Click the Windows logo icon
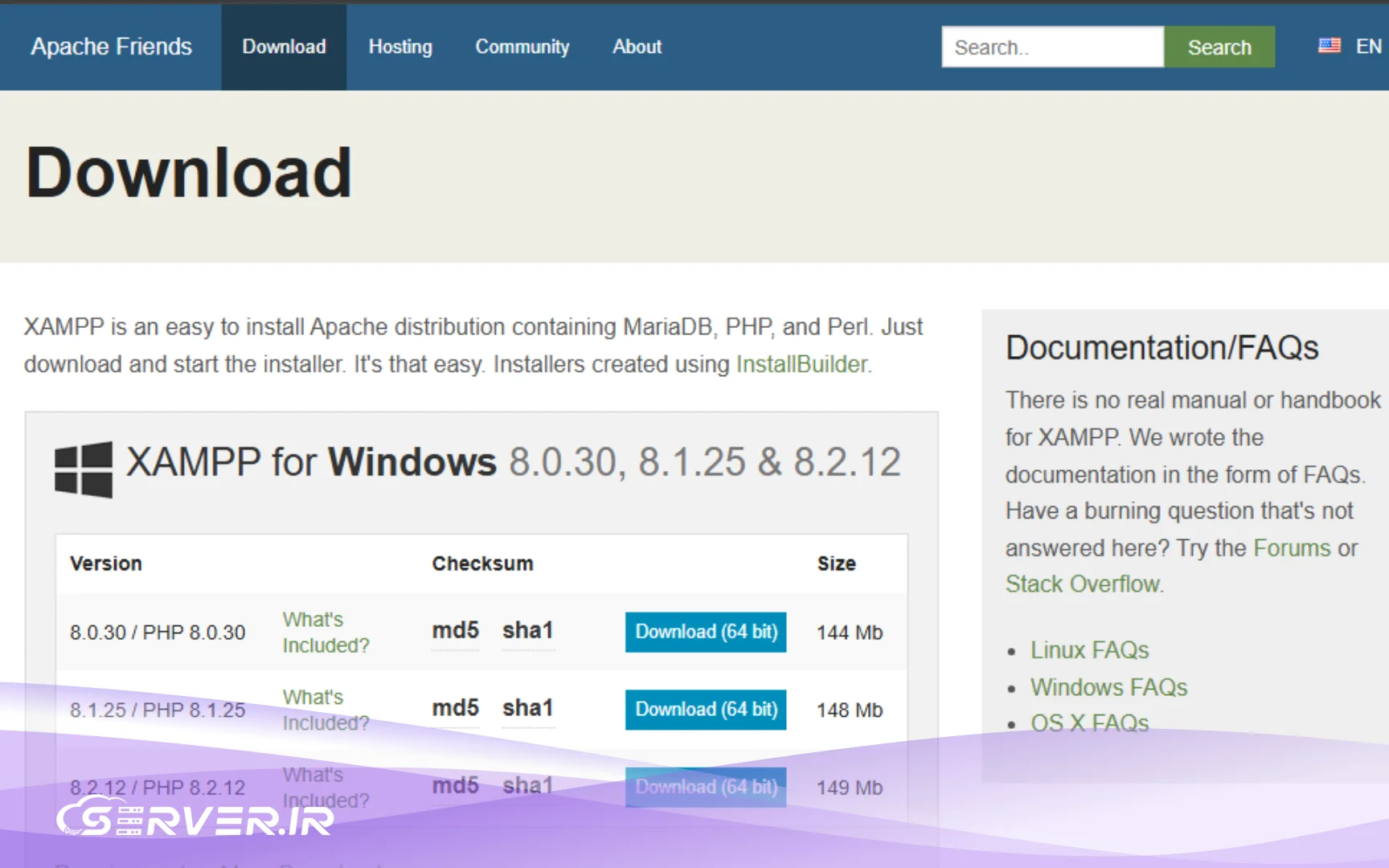The width and height of the screenshot is (1389, 868). click(83, 469)
